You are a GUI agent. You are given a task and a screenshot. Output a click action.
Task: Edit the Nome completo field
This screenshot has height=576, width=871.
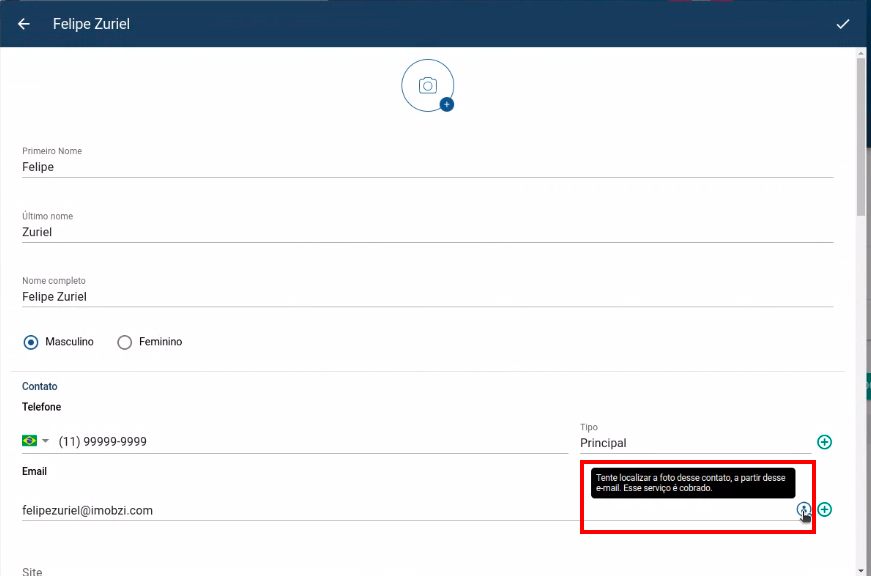pyautogui.click(x=428, y=297)
